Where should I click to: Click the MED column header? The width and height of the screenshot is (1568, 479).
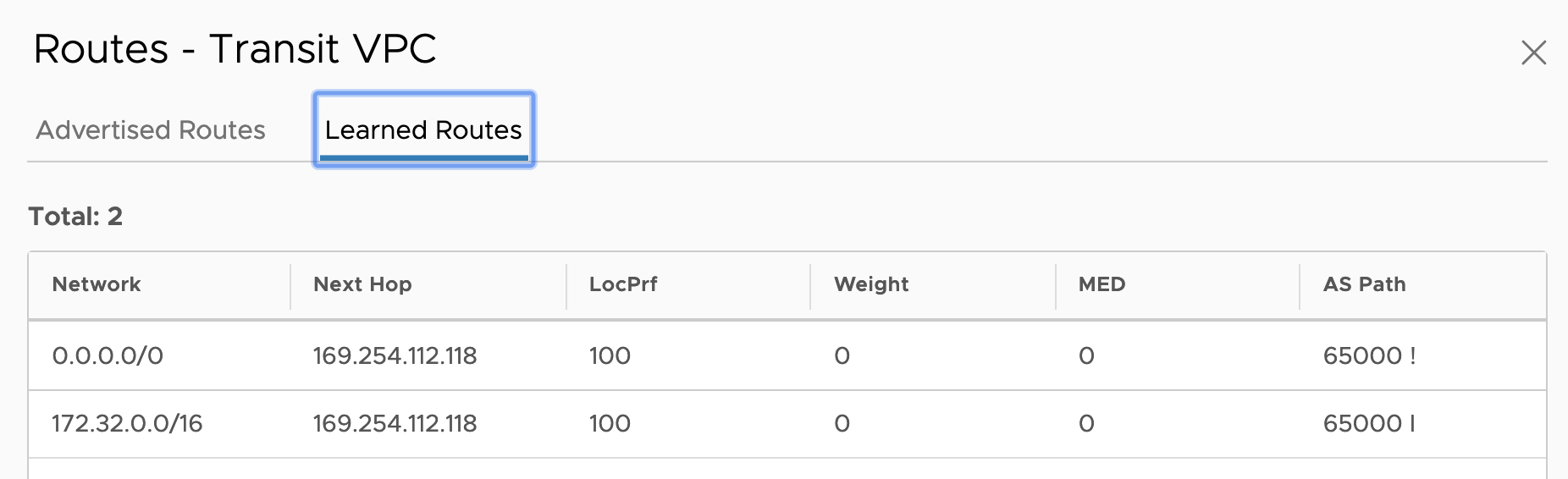coord(1101,284)
